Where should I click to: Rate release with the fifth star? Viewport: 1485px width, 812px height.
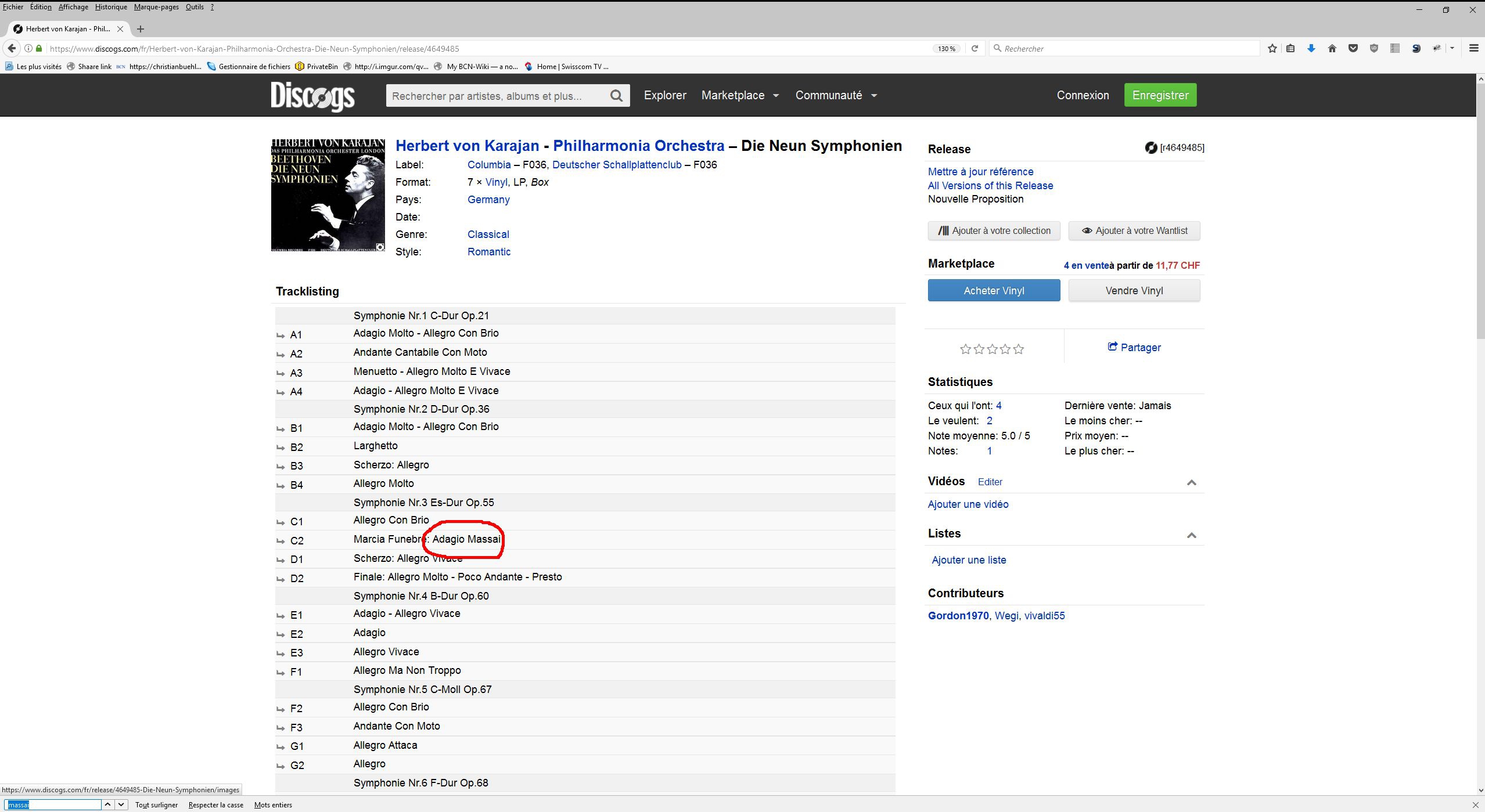(x=1019, y=349)
